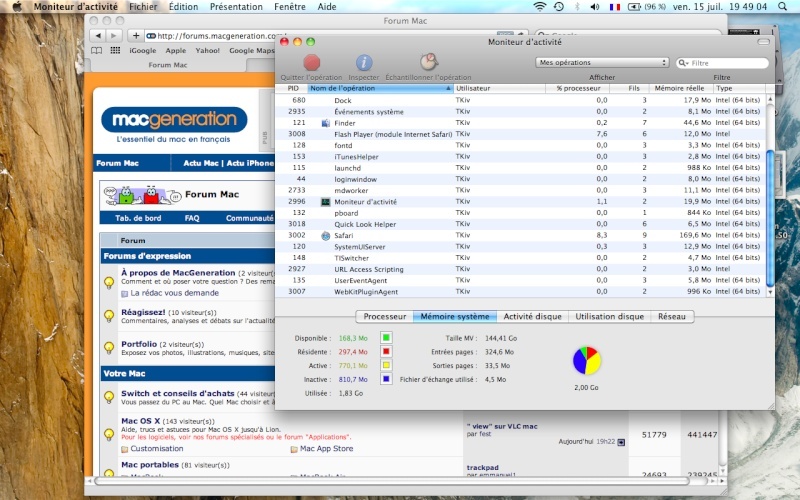
Task: Open Safari Top Sites grid icon
Action: click(x=115, y=51)
